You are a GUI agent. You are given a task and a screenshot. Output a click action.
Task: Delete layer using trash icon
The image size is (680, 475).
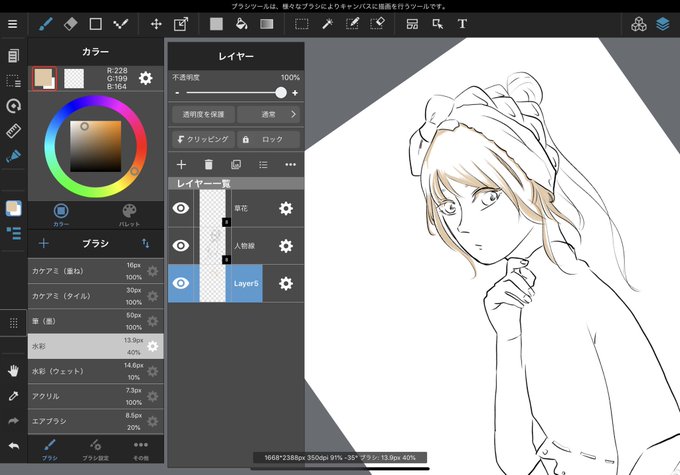(x=209, y=164)
